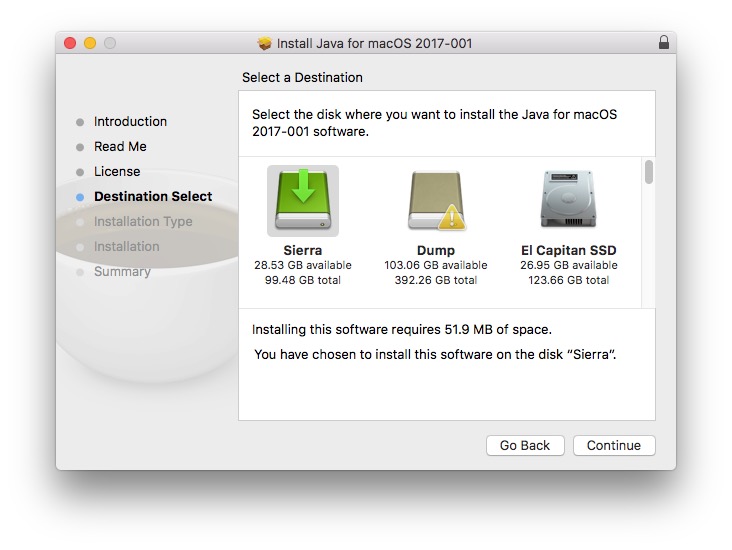This screenshot has height=550, width=732.
Task: Click "26.95 GB available" text
Action: [569, 265]
